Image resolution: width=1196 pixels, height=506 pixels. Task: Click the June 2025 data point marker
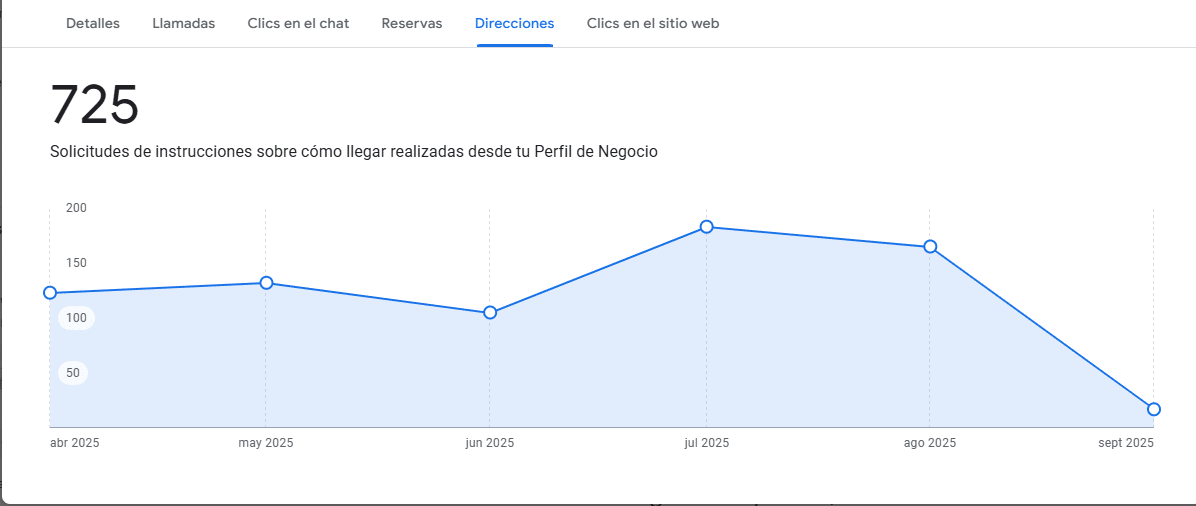490,313
